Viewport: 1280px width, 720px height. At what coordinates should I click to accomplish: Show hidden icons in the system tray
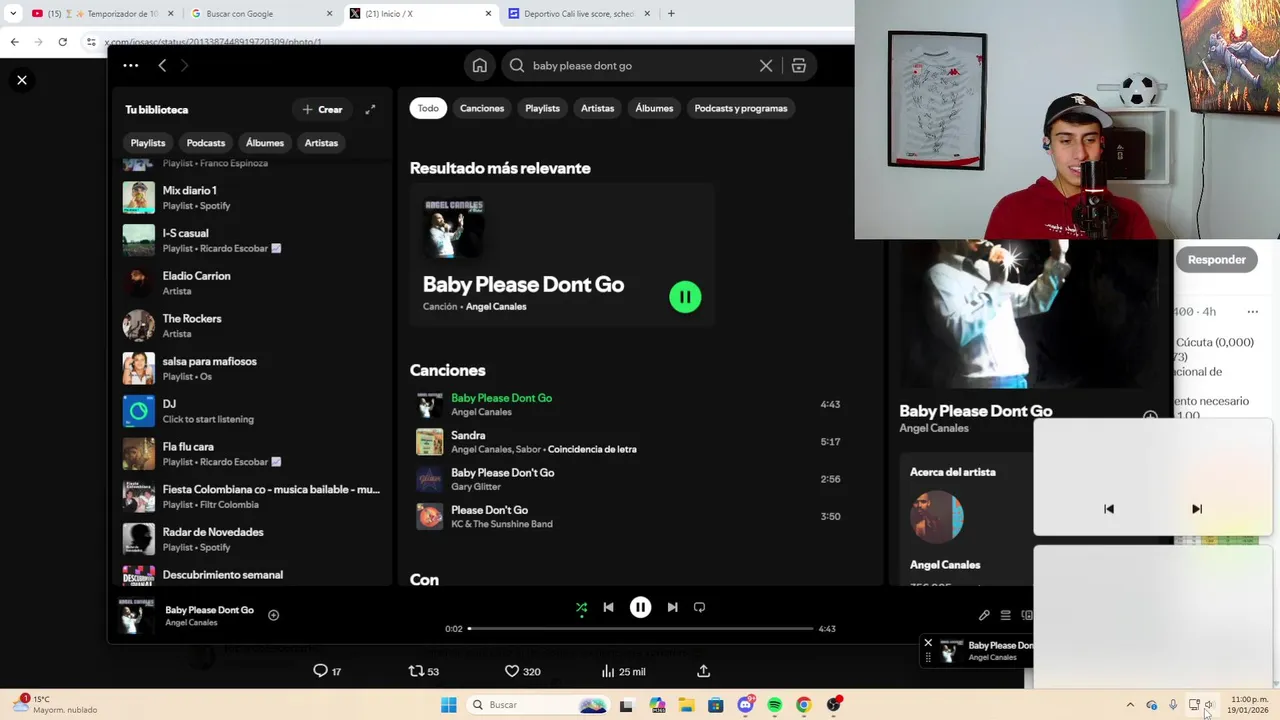pyautogui.click(x=1130, y=705)
